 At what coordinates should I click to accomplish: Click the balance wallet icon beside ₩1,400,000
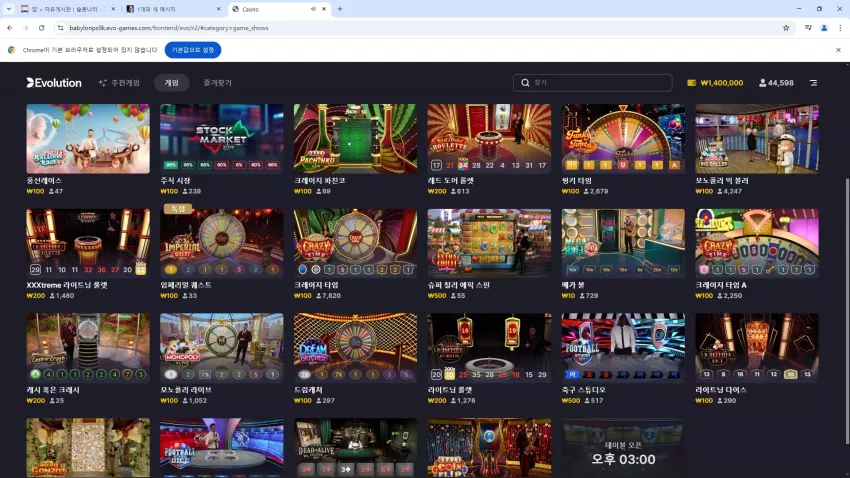(x=691, y=83)
